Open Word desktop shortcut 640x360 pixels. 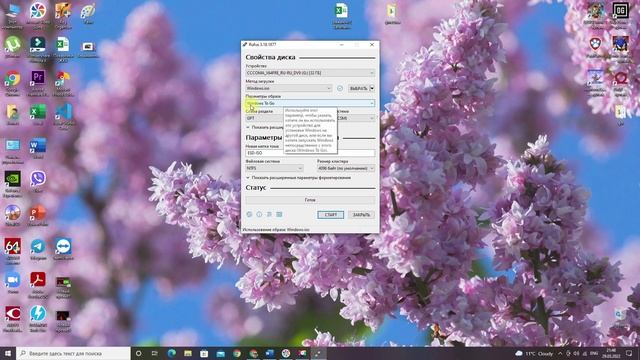(x=38, y=146)
